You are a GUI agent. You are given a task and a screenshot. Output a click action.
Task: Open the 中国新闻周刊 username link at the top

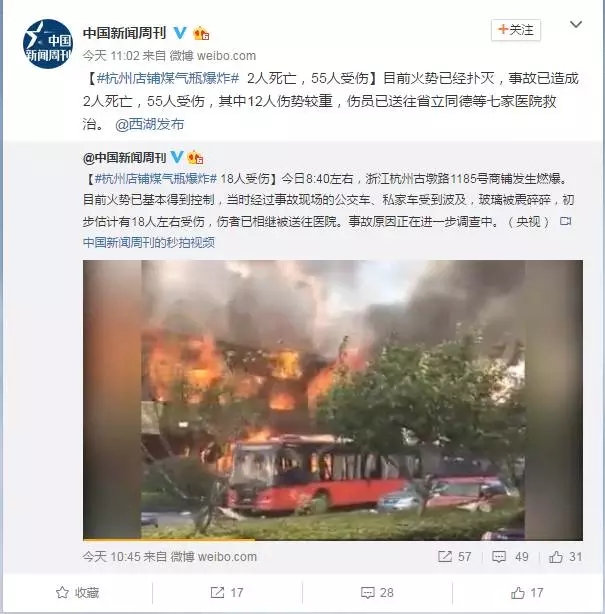125,33
